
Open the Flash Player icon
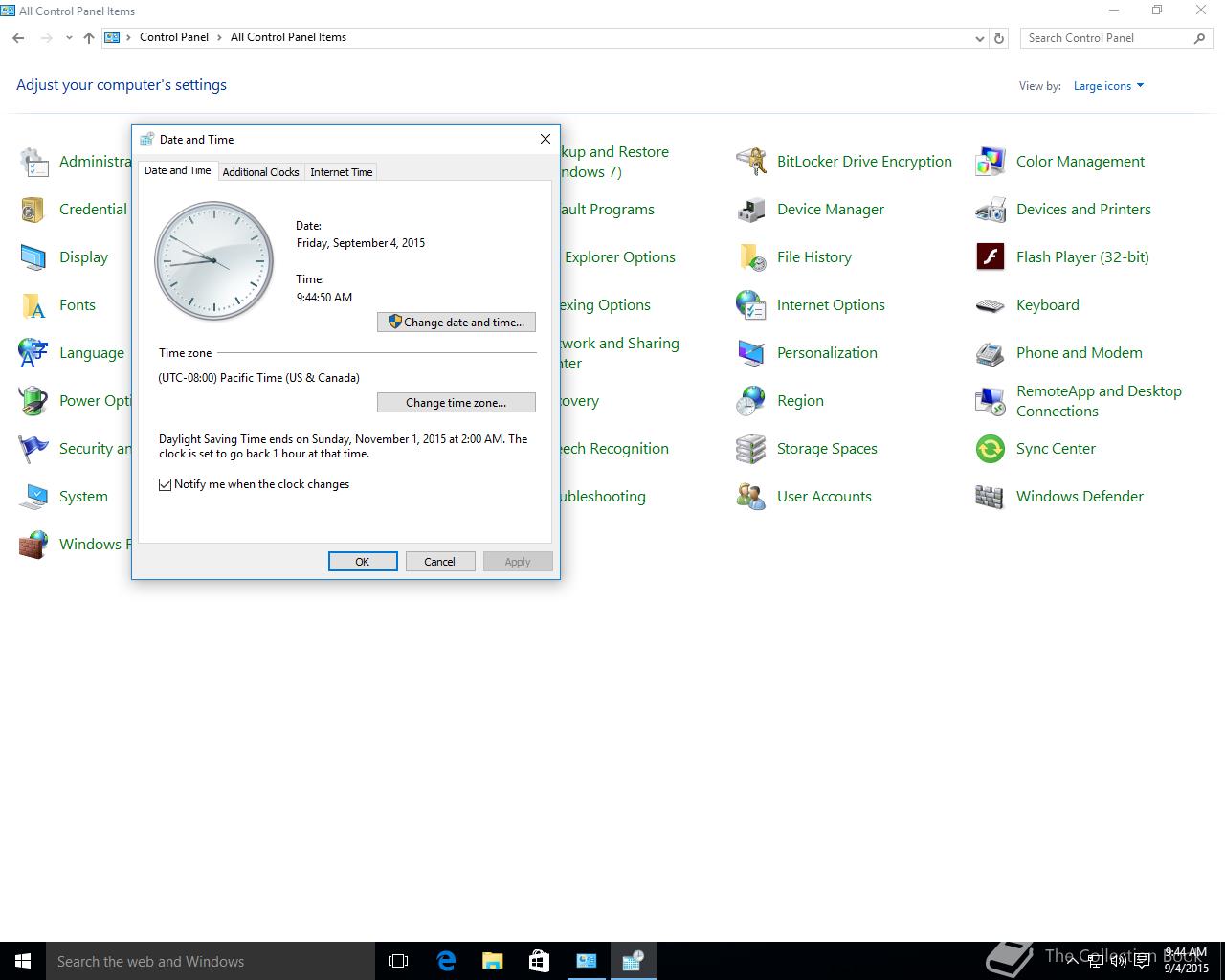pos(991,257)
